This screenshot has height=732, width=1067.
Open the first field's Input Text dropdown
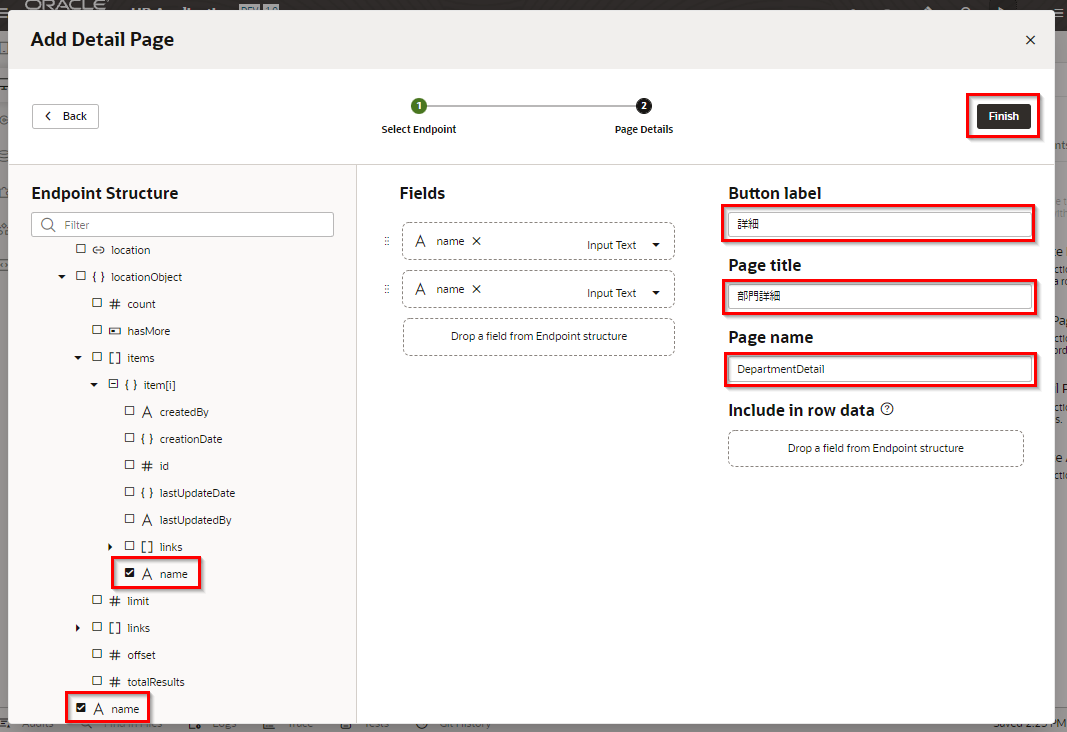656,245
